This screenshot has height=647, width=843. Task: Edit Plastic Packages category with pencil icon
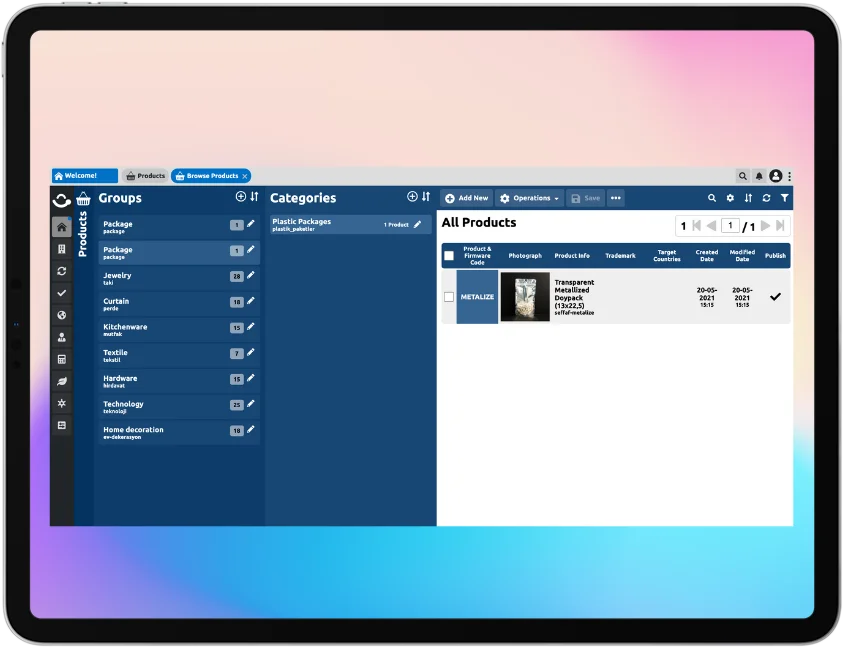coord(418,224)
